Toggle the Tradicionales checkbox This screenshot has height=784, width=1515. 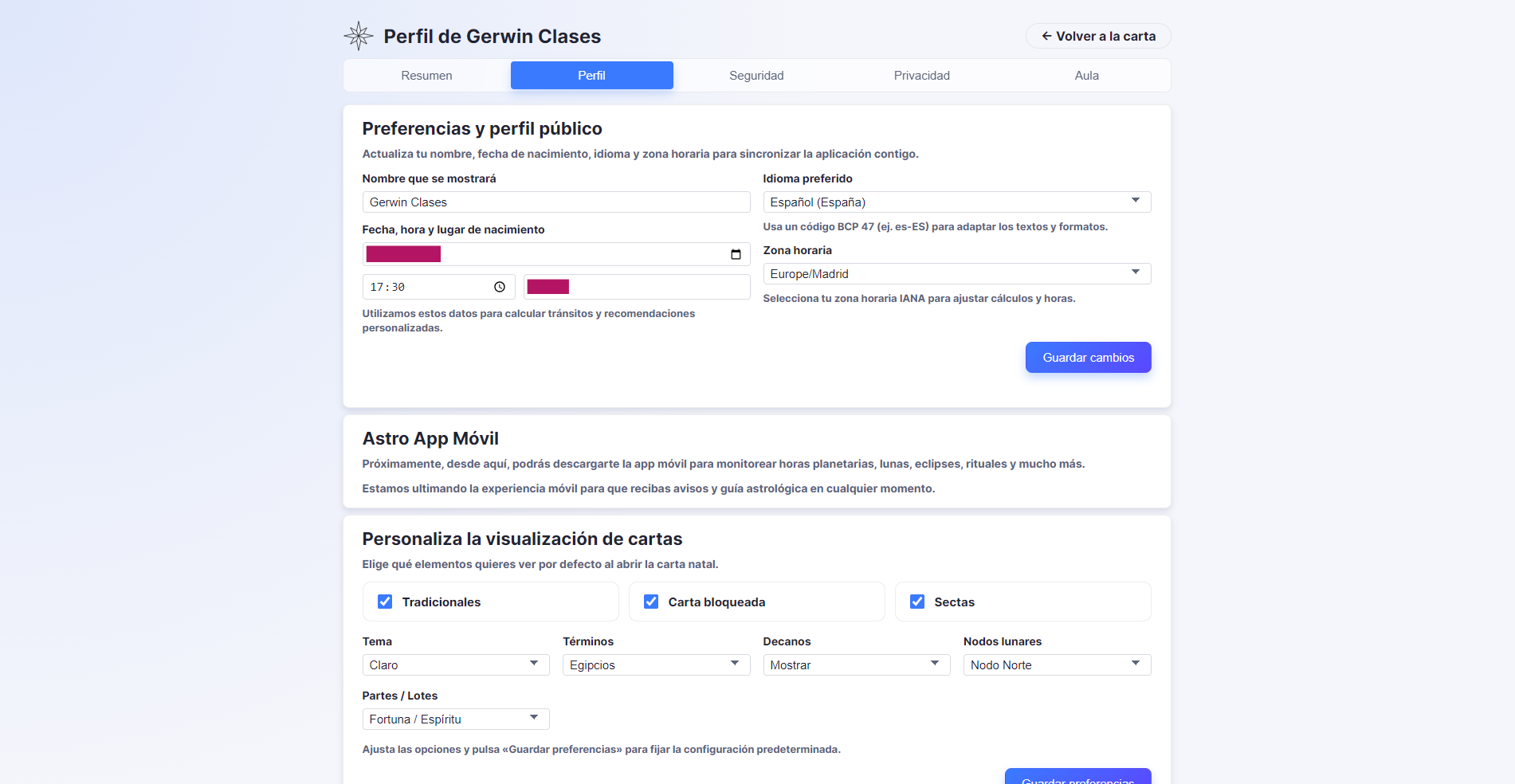pyautogui.click(x=385, y=602)
